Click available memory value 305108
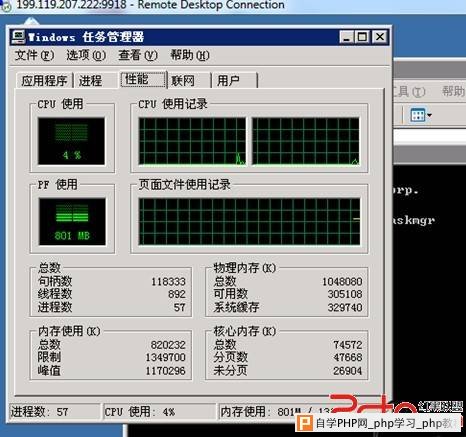Image resolution: width=466 pixels, height=437 pixels. 345,294
